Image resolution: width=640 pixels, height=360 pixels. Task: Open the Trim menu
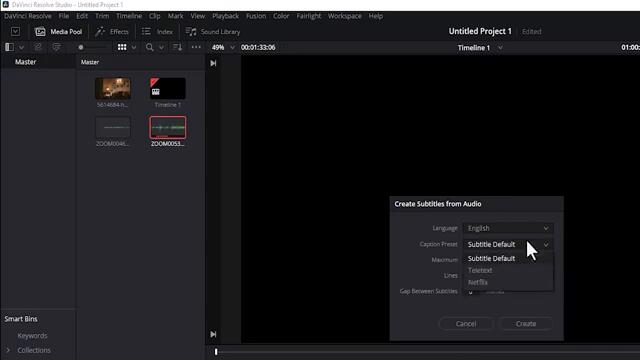(102, 16)
